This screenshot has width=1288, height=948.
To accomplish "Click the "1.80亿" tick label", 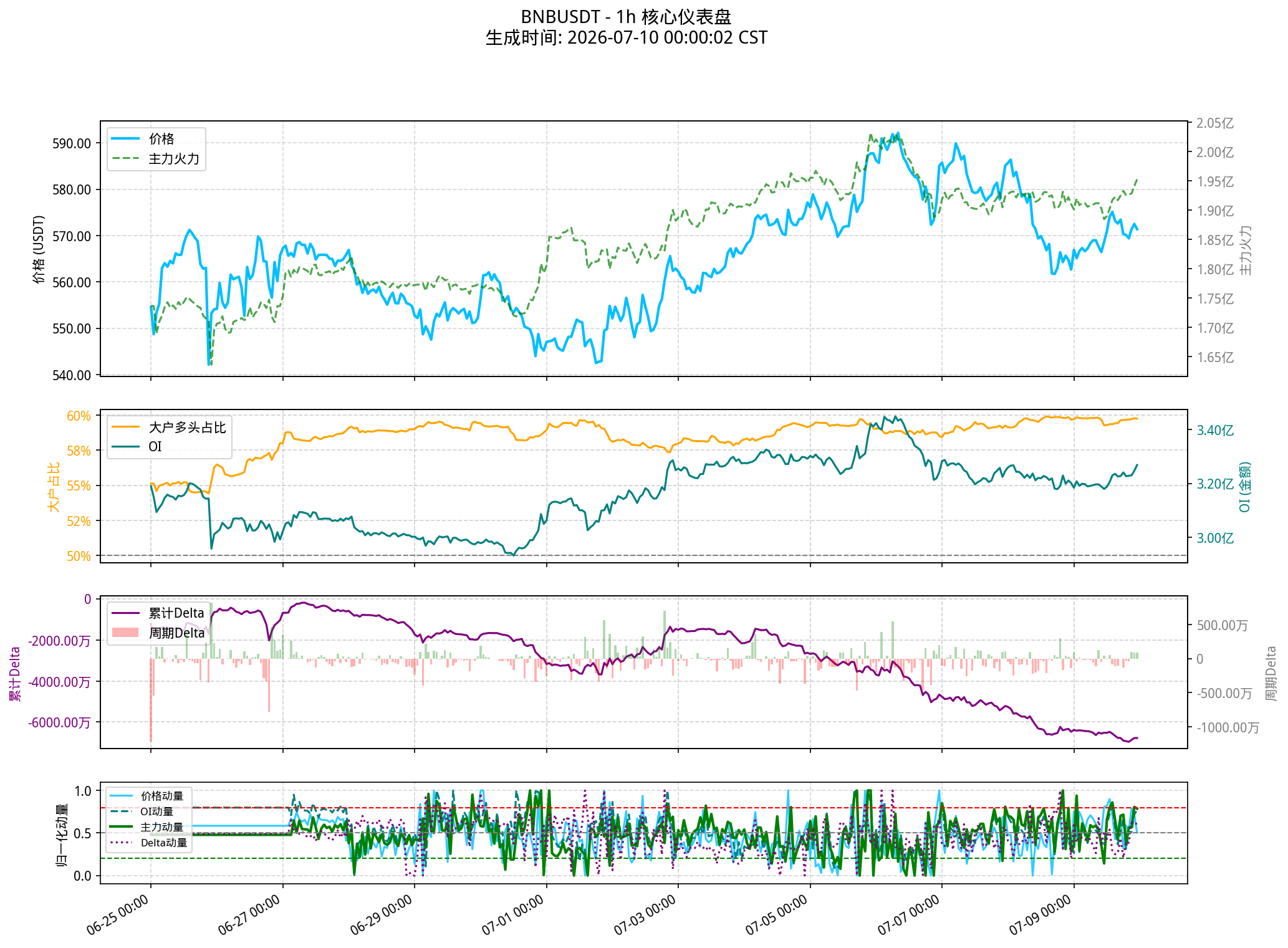I will tap(1214, 270).
